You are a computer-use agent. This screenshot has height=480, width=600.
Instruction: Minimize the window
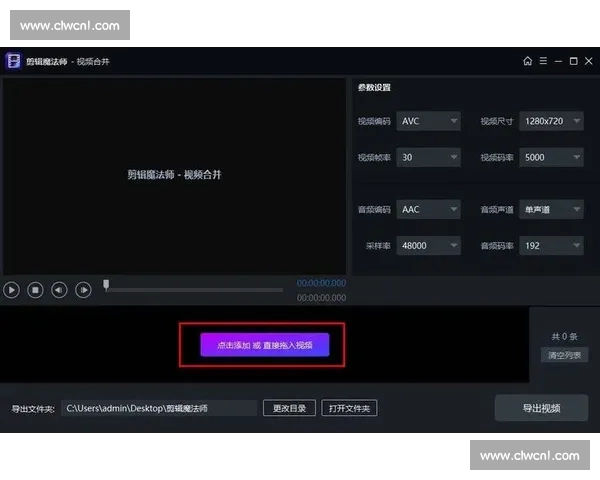pyautogui.click(x=558, y=61)
